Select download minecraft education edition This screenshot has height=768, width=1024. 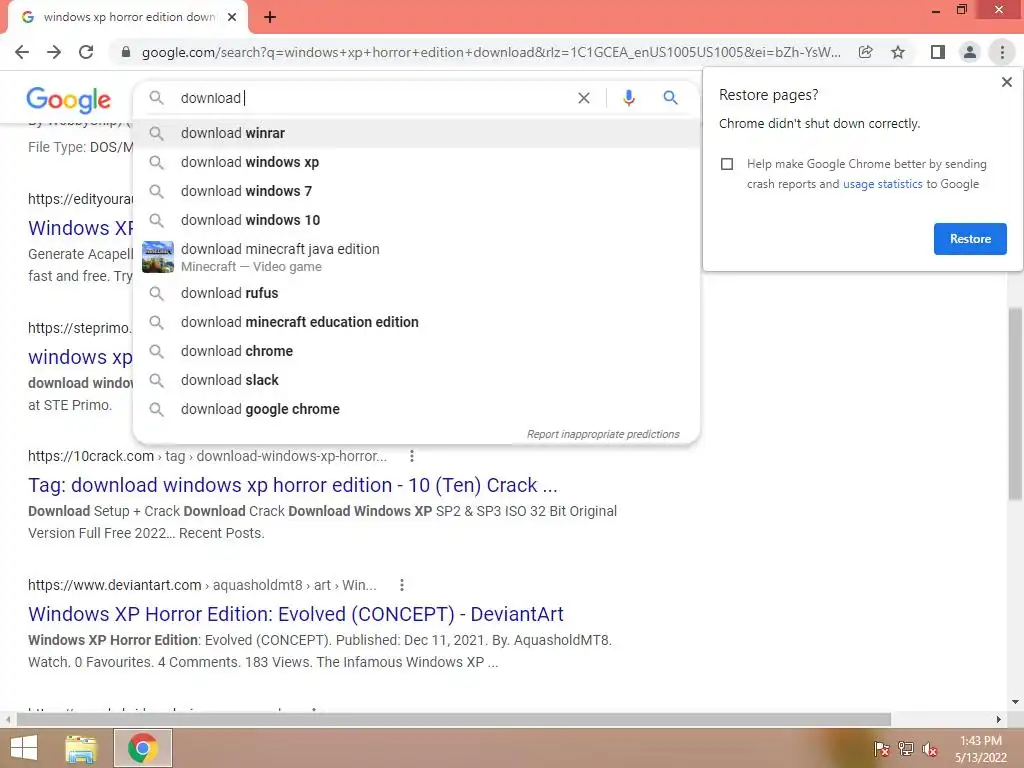point(416,322)
